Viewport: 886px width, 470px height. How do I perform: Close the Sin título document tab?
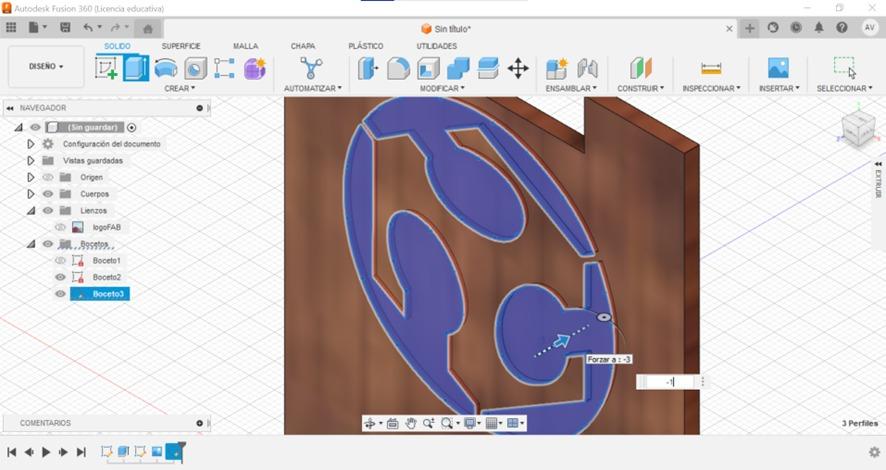pos(729,28)
